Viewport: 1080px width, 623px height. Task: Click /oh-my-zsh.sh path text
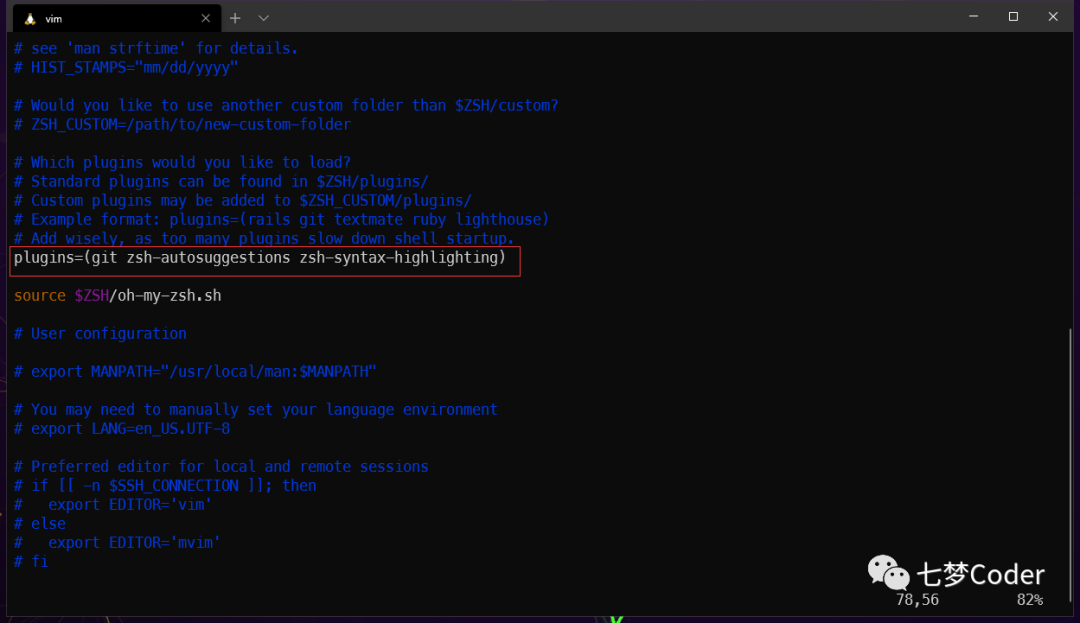(x=165, y=295)
